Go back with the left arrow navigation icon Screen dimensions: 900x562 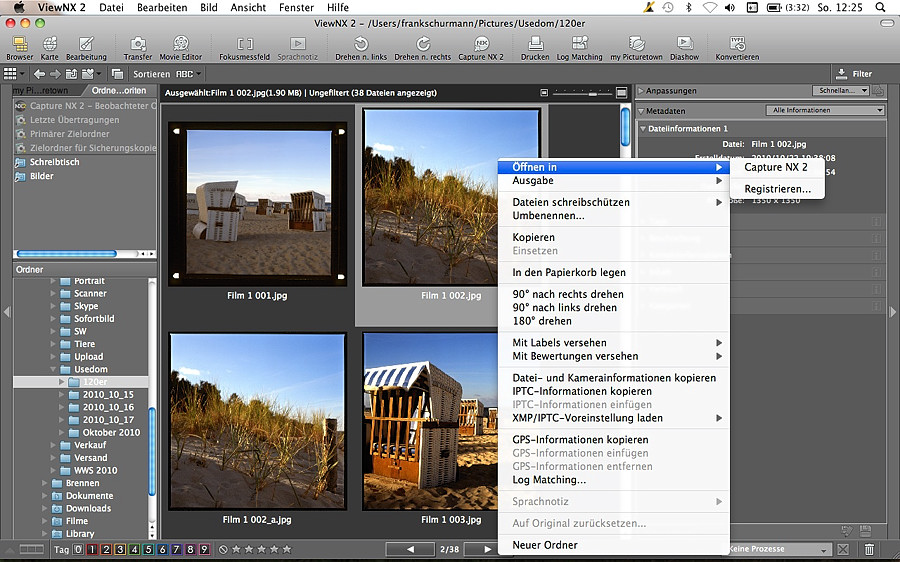tap(39, 74)
